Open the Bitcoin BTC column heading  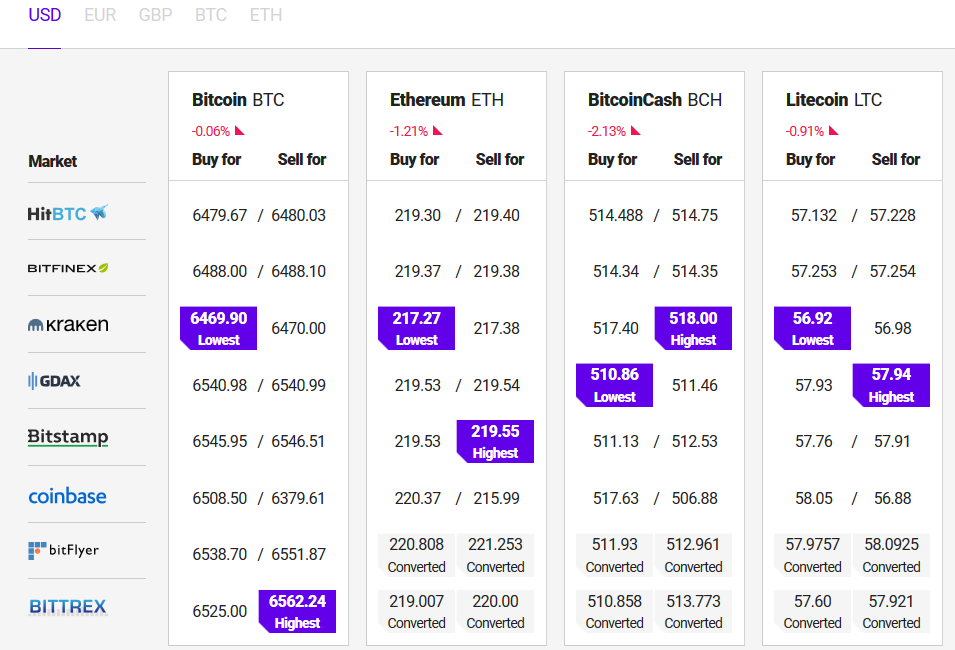click(238, 99)
